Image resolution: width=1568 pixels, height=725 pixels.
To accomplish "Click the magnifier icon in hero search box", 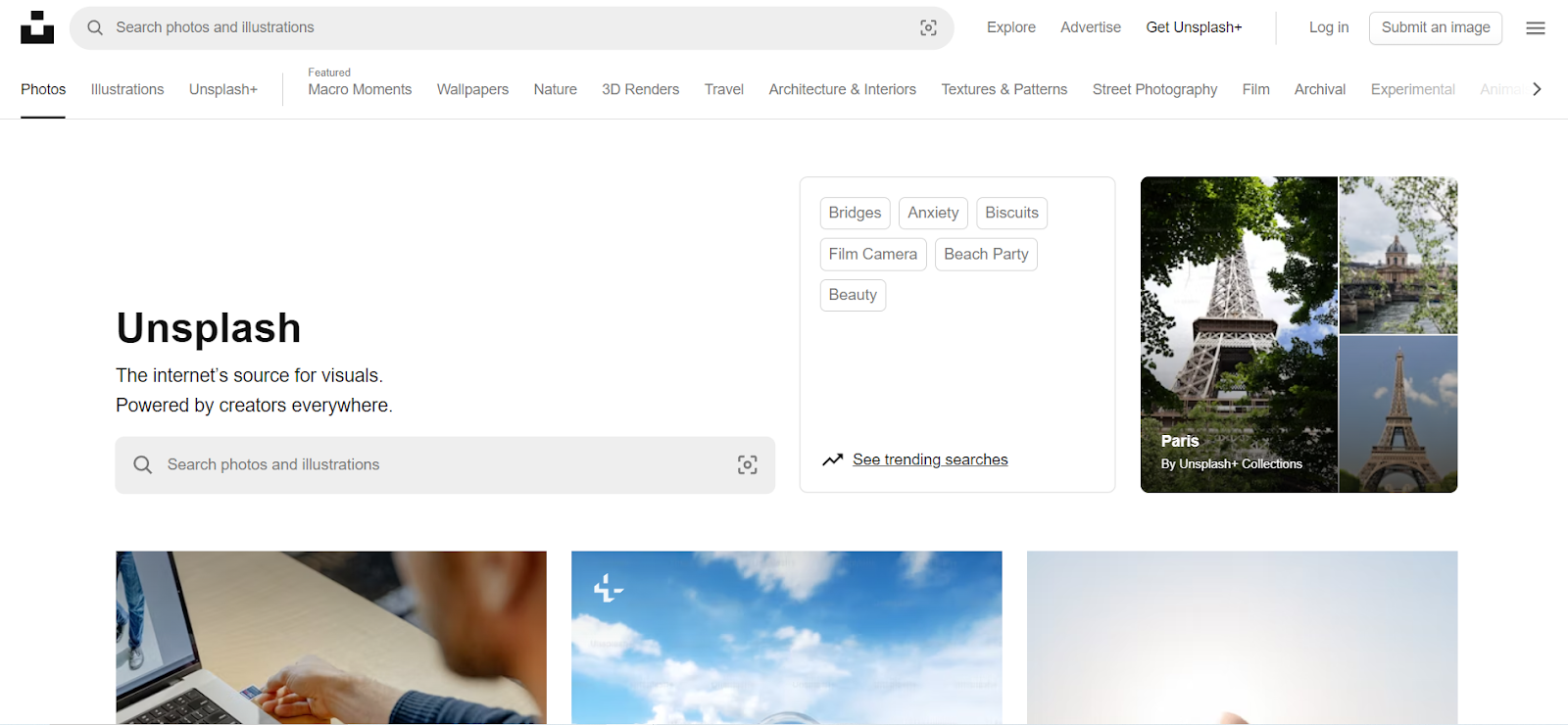I will click(x=143, y=464).
